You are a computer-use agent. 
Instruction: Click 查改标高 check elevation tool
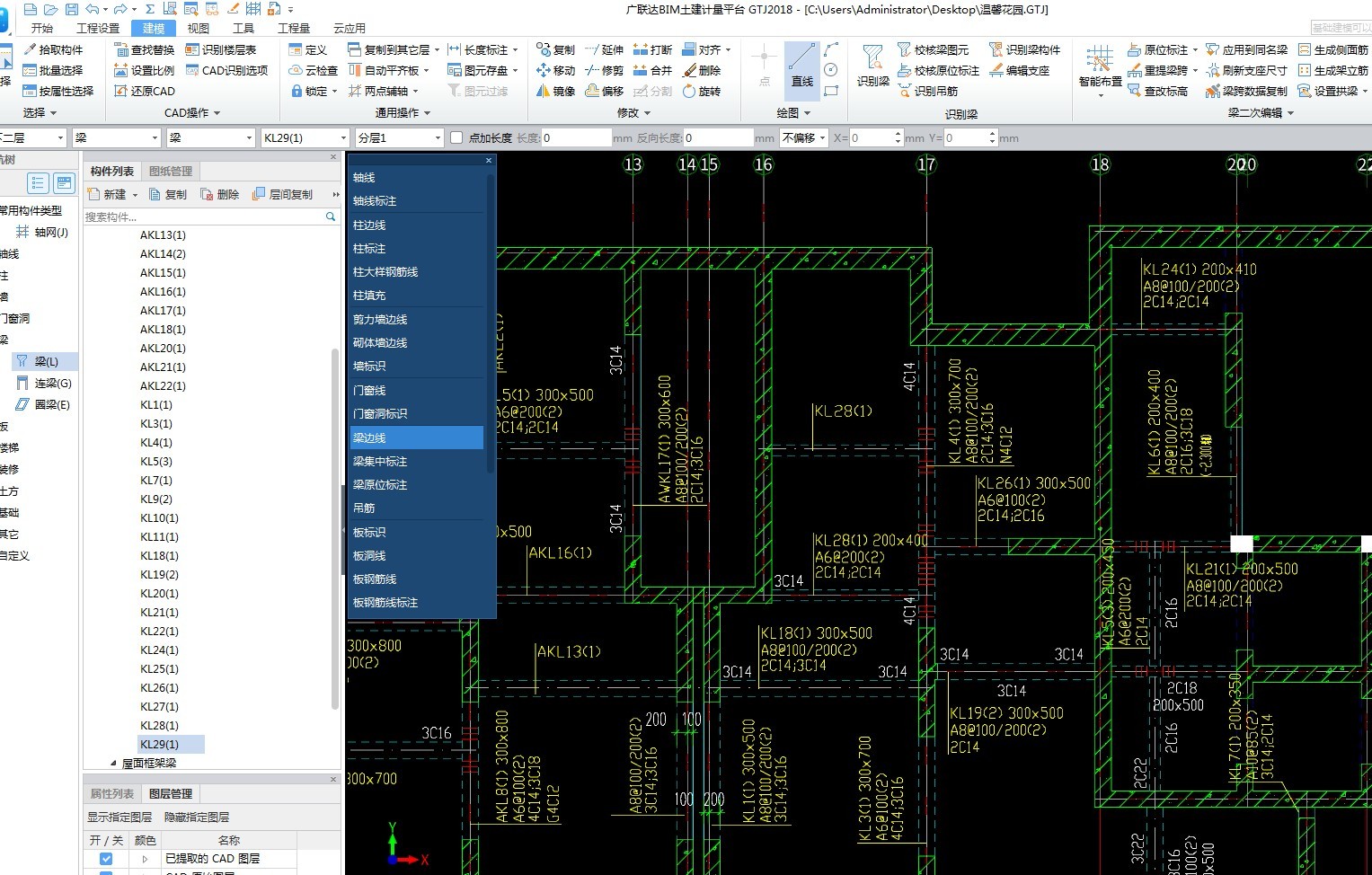(x=1157, y=91)
